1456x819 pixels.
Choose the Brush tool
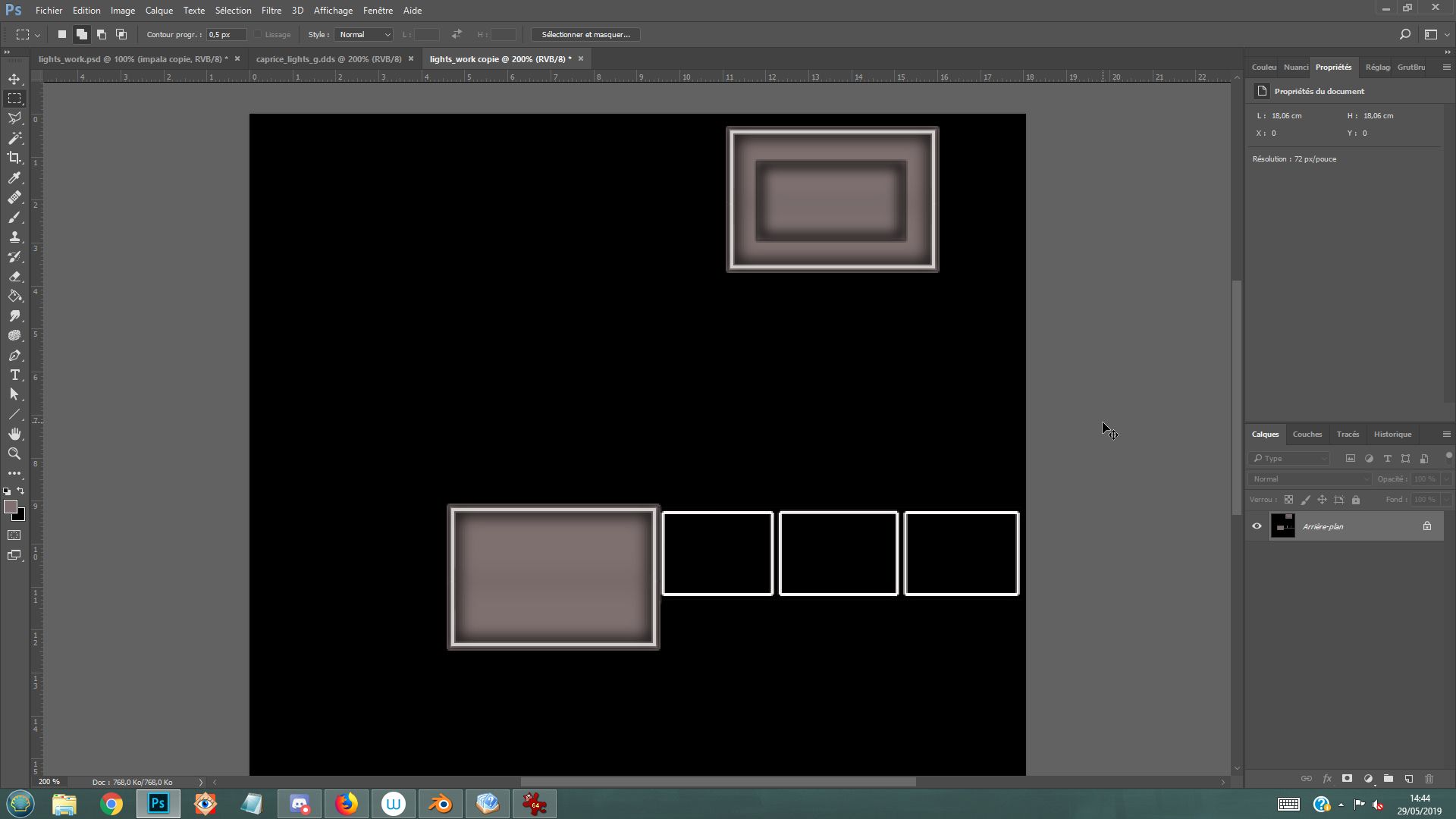[14, 218]
